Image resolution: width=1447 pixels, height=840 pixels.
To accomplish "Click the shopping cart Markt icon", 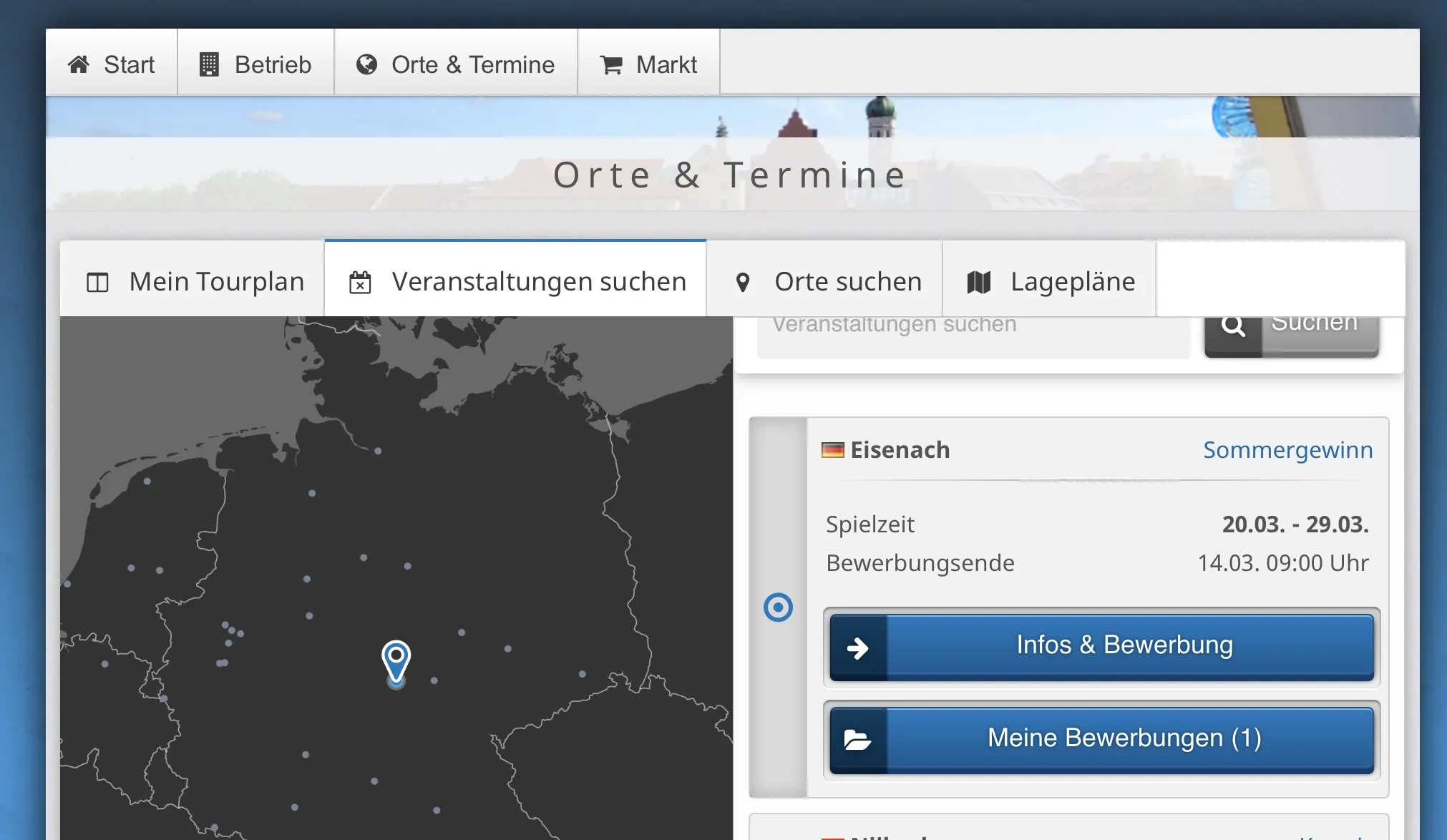I will click(x=611, y=65).
